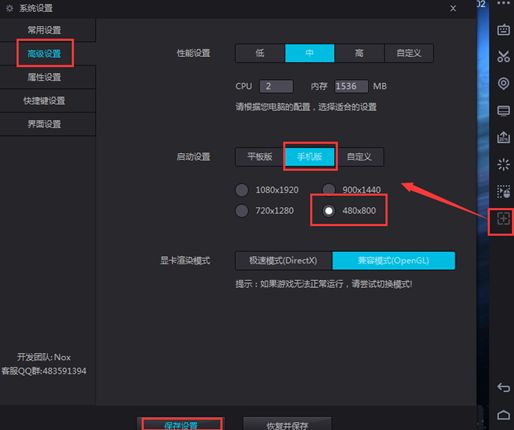Select the 720x1280 resolution option
514x430 pixels.
242,211
